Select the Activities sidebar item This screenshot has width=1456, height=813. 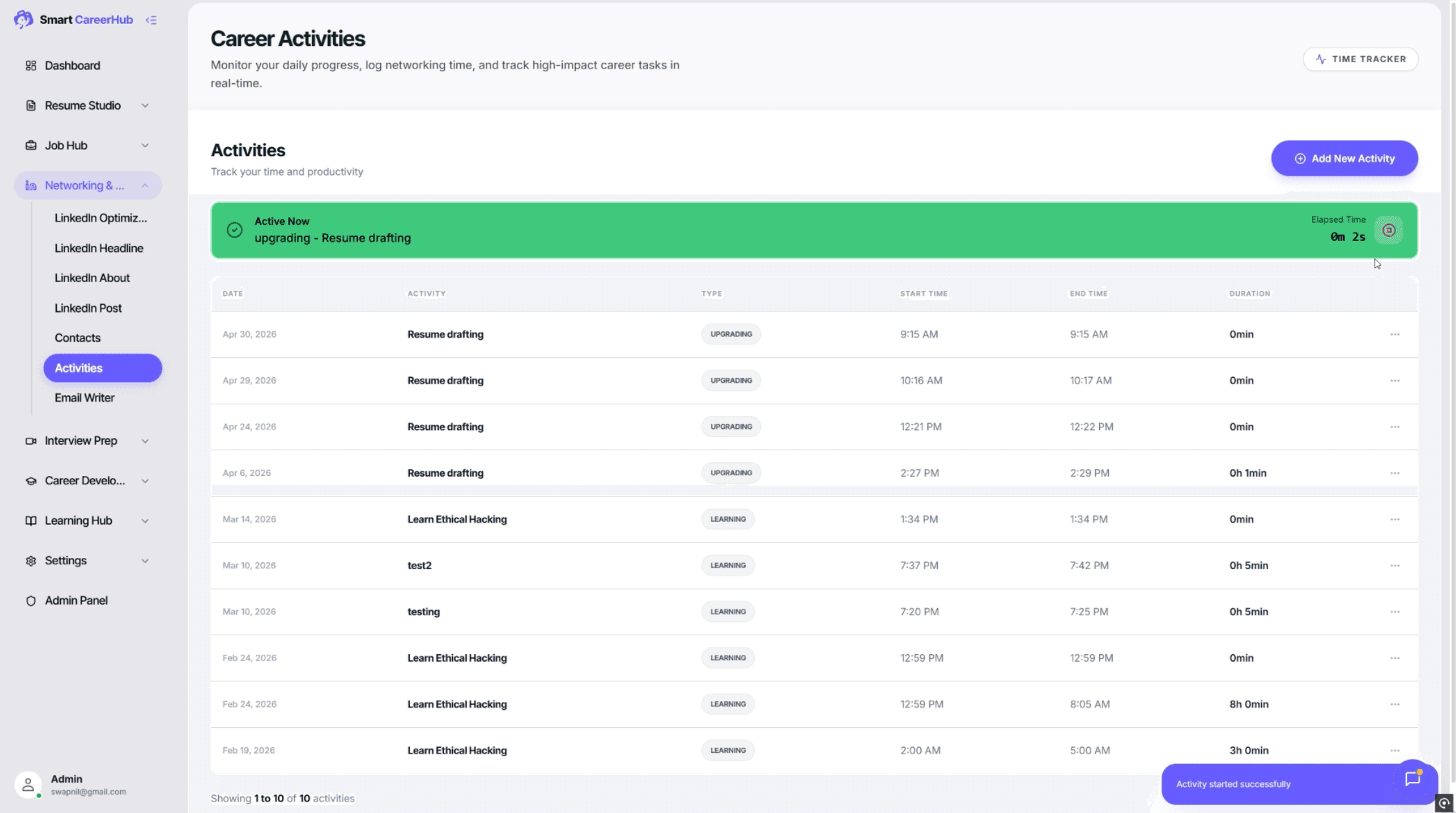coord(103,368)
